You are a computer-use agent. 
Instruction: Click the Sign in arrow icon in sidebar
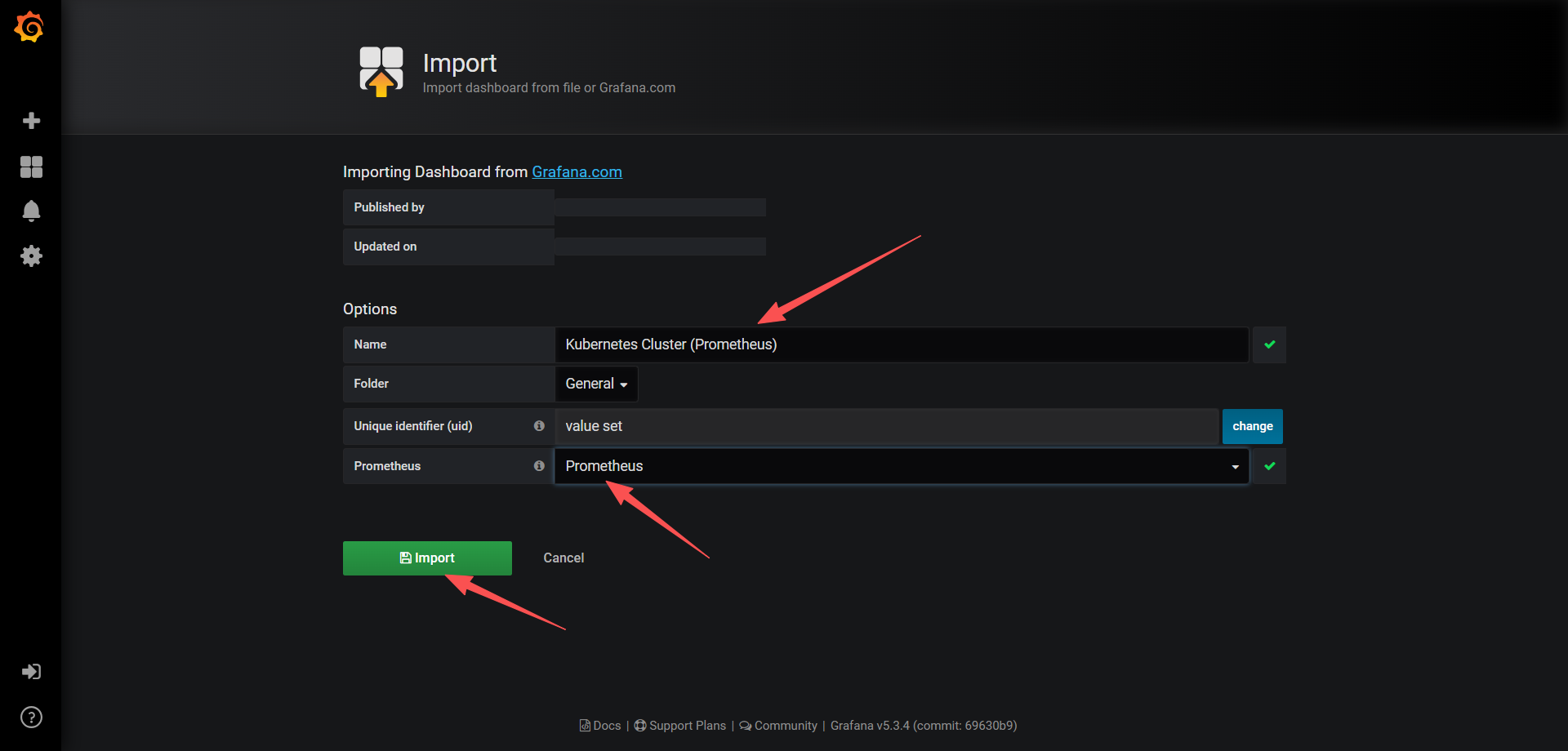tap(31, 671)
